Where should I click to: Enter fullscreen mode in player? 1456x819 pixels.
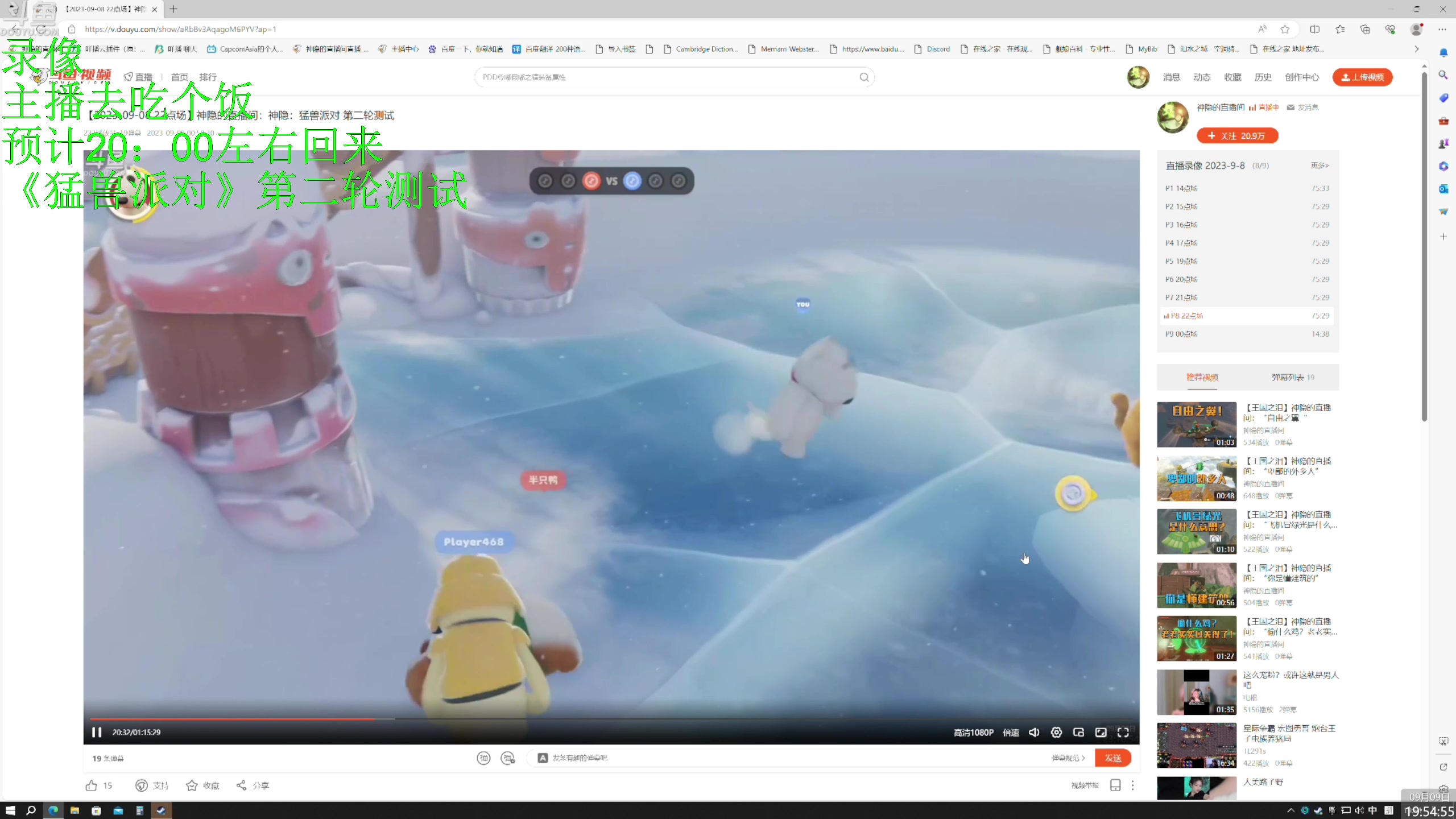coord(1123,732)
